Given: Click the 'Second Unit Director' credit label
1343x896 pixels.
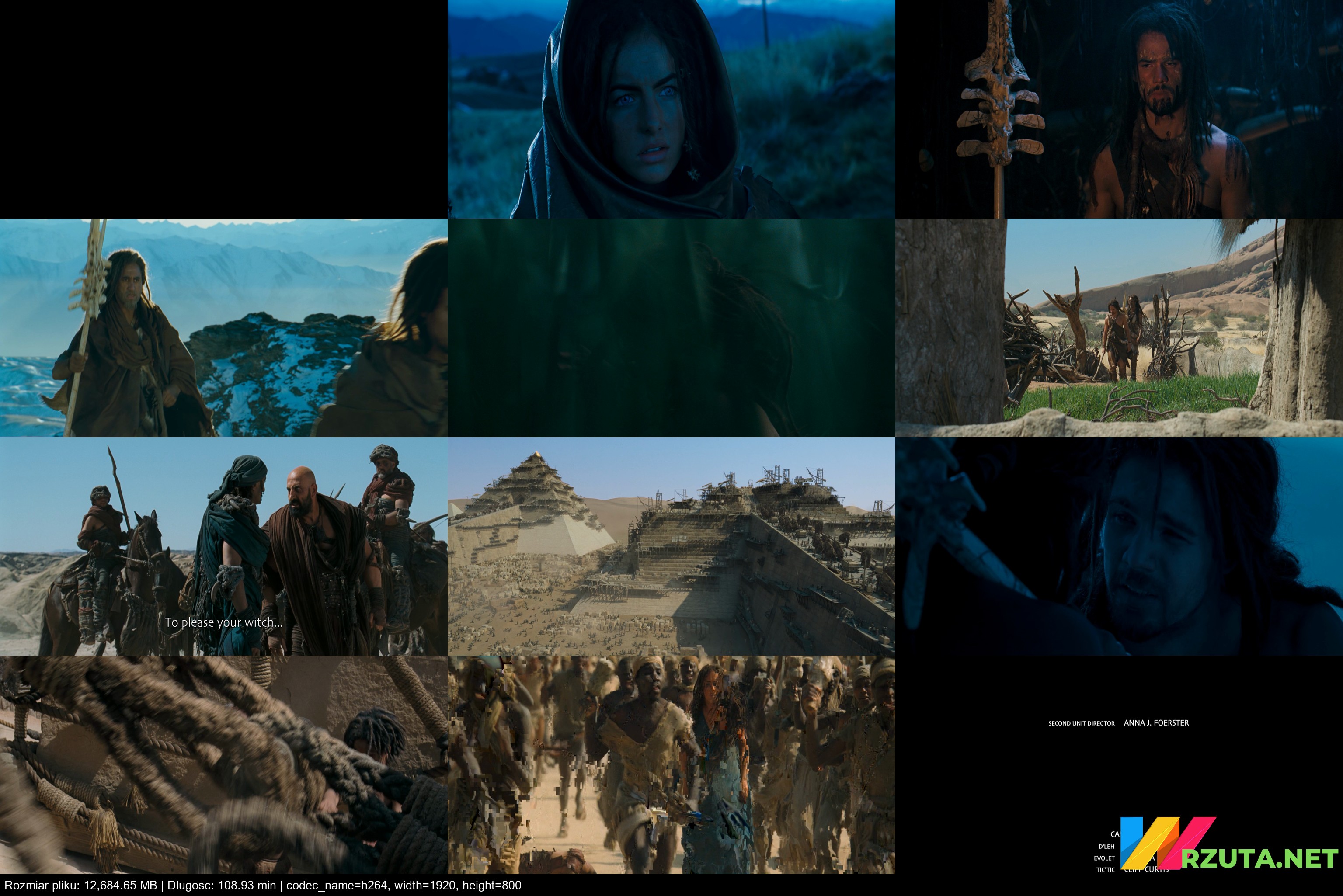Looking at the screenshot, I should 1081,723.
